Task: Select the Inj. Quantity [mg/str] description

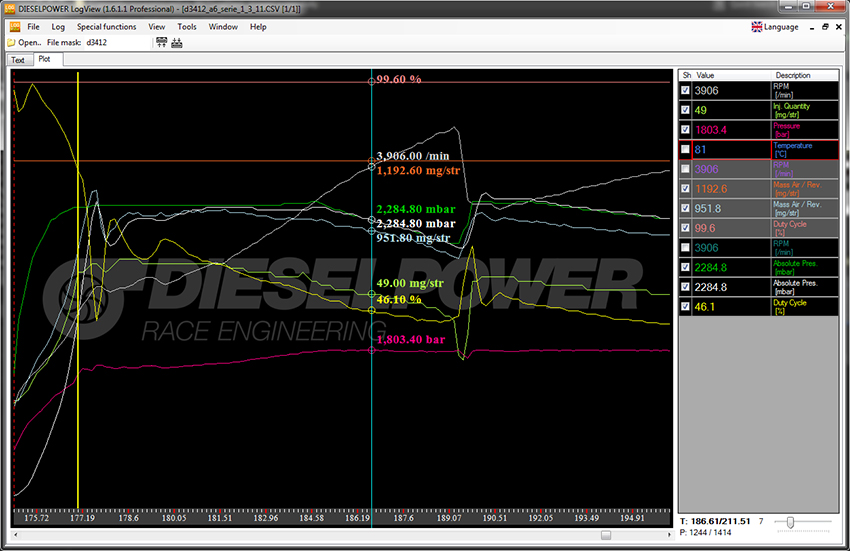Action: click(804, 110)
